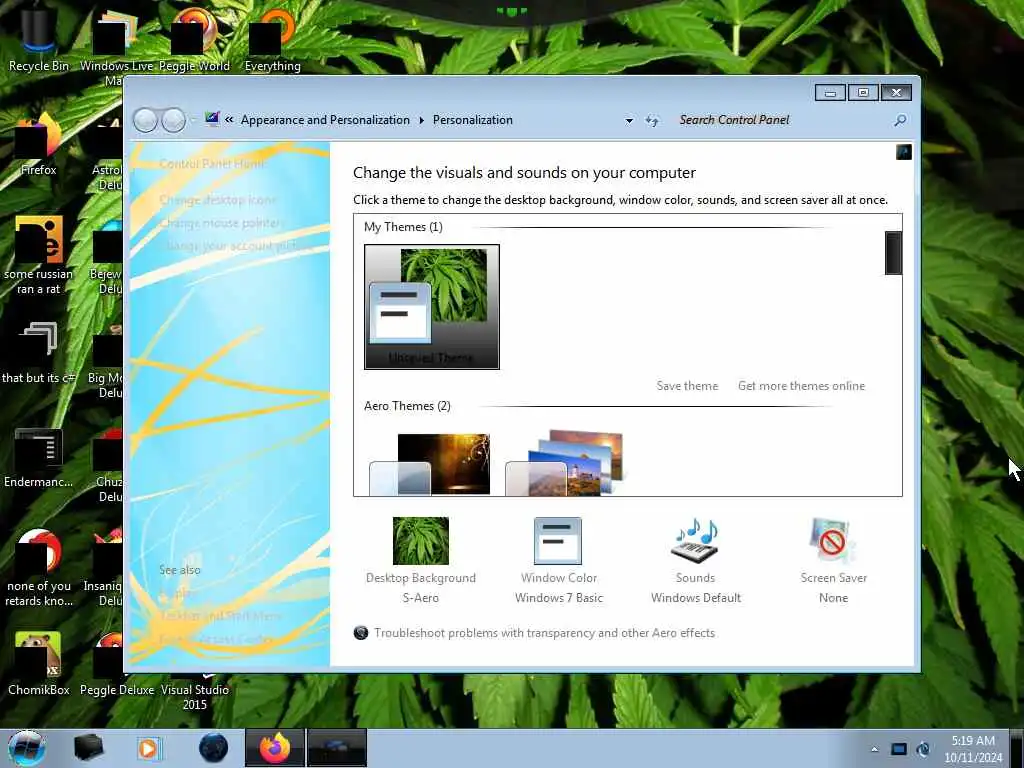
Task: Open Screen Saver settings icon
Action: [833, 541]
